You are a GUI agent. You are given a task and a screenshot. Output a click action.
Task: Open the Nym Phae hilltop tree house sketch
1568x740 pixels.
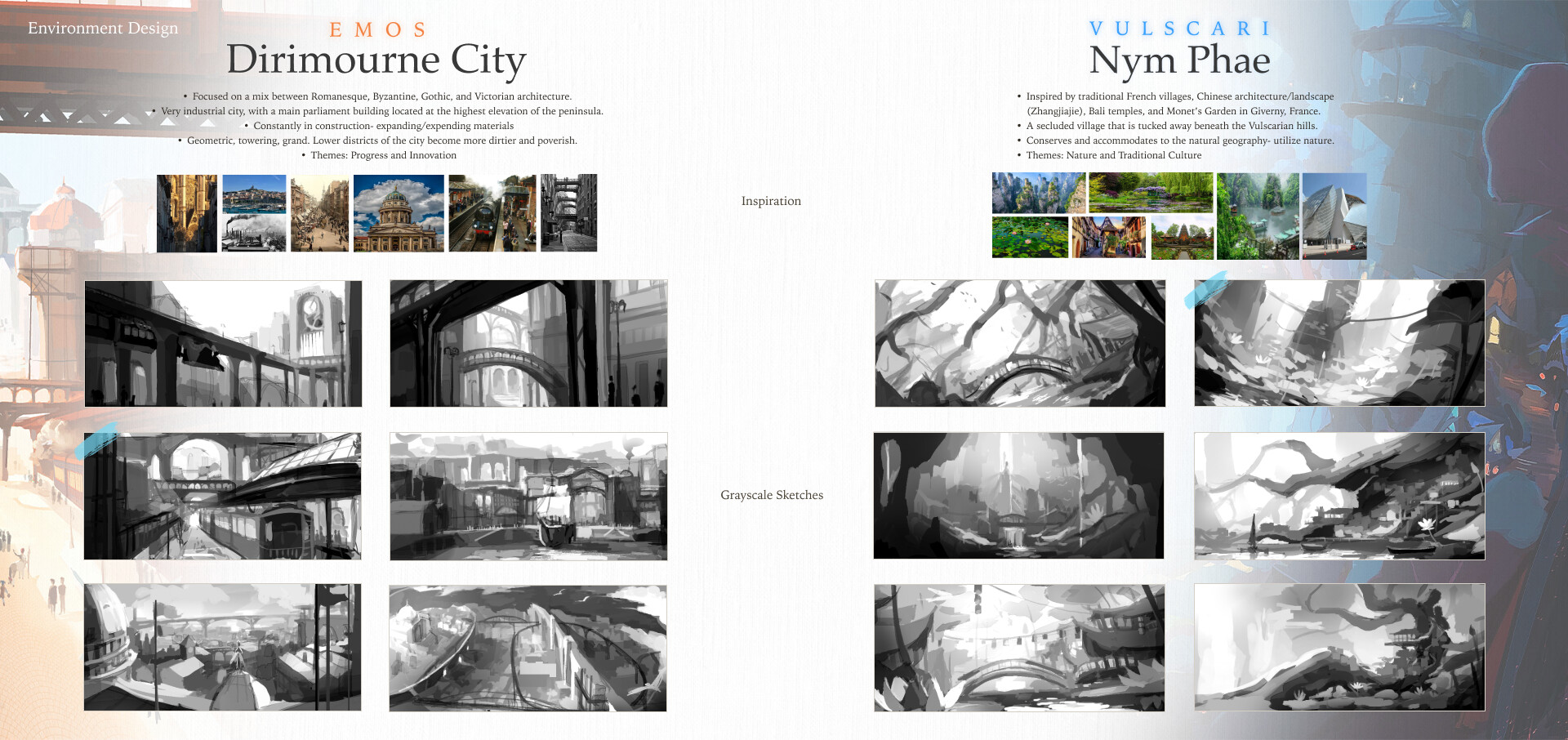pyautogui.click(x=1339, y=647)
